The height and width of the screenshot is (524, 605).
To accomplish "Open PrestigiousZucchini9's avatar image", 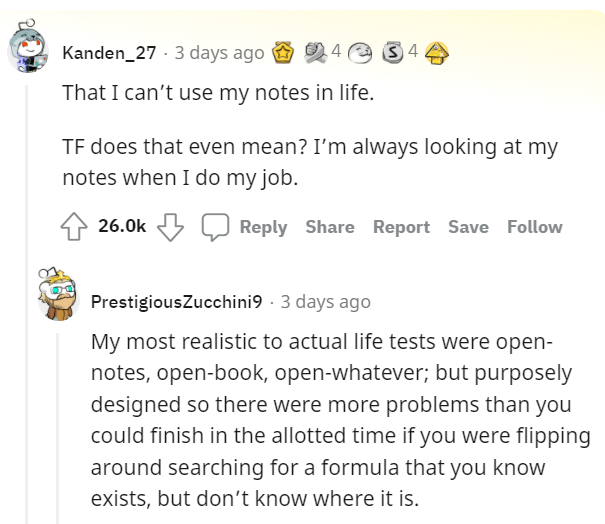I will (58, 296).
